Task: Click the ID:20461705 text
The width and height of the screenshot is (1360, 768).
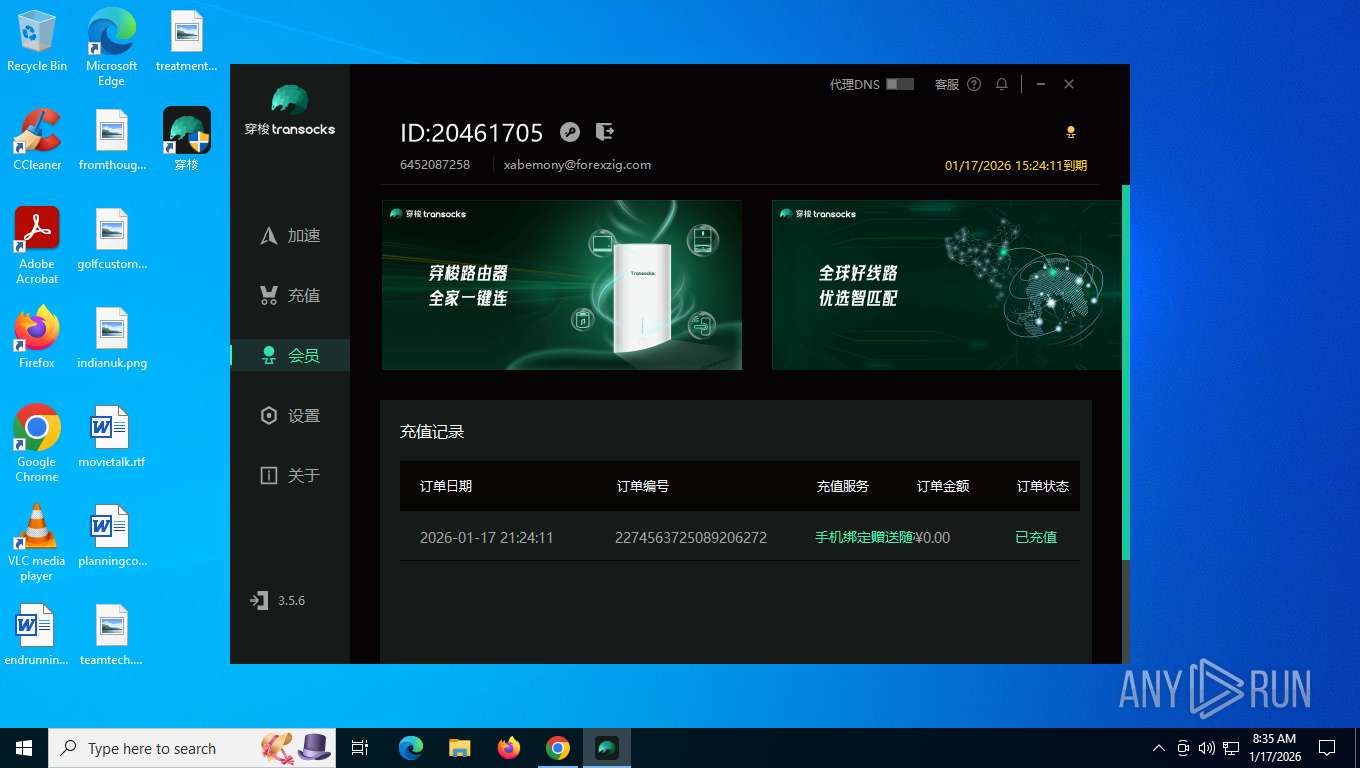Action: pyautogui.click(x=471, y=133)
